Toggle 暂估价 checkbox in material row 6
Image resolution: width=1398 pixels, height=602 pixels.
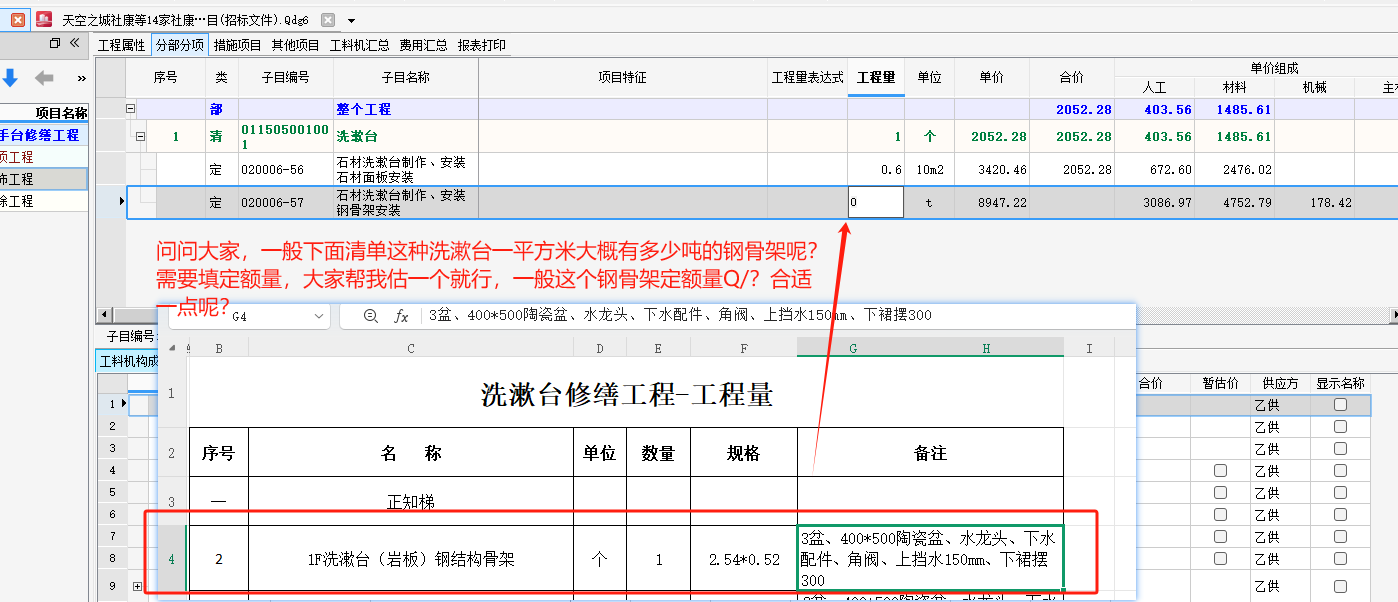point(1220,515)
